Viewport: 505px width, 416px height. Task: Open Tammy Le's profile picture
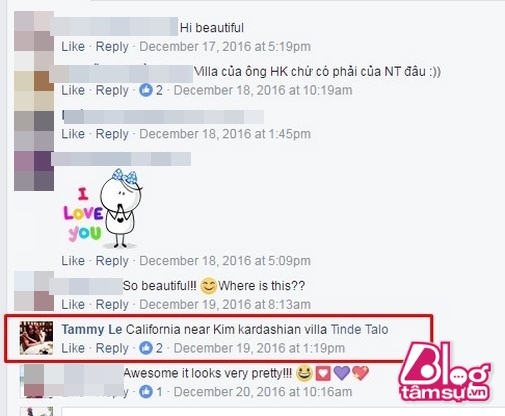(x=36, y=338)
